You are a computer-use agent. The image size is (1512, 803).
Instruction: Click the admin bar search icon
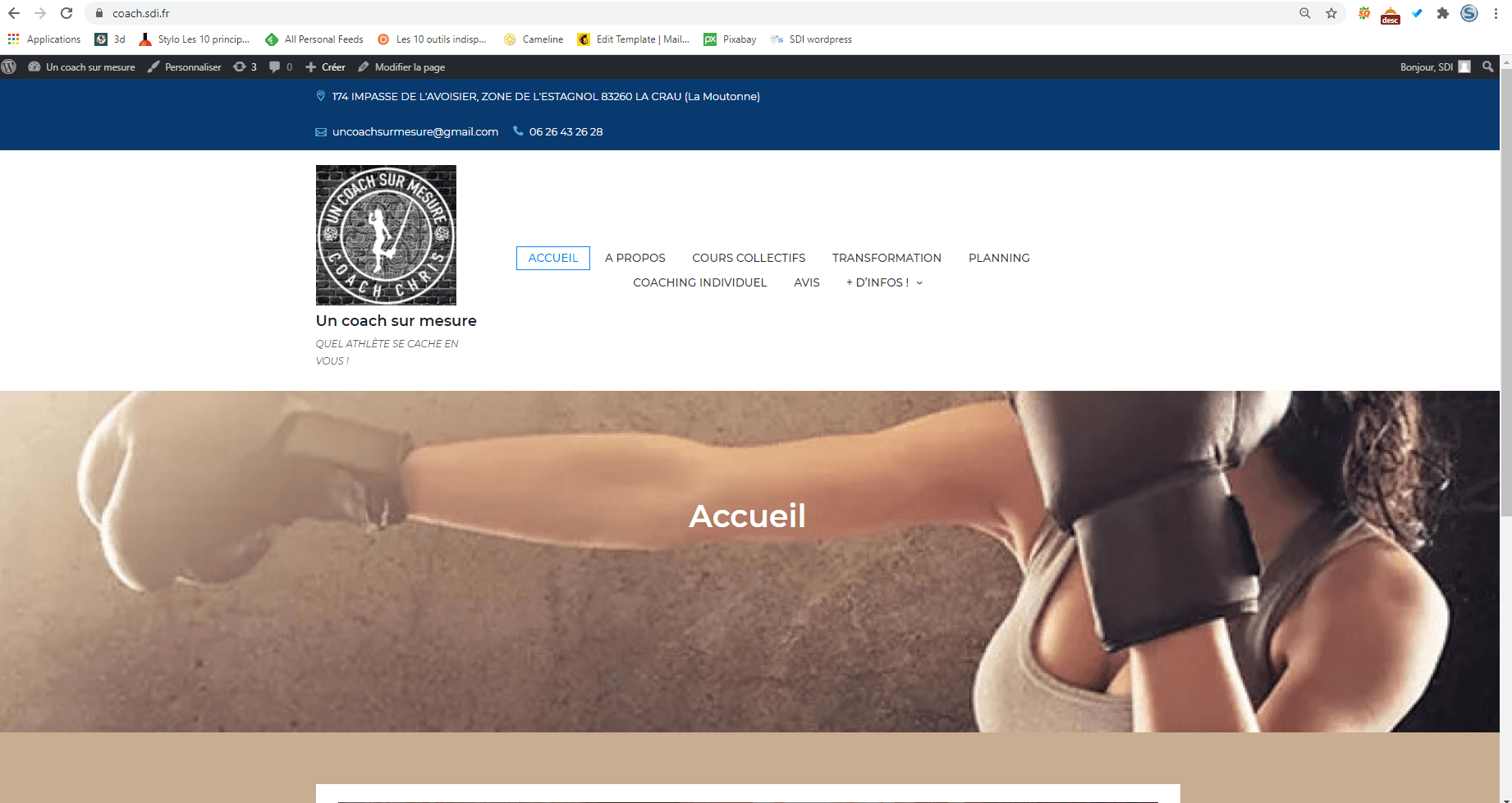pos(1487,67)
